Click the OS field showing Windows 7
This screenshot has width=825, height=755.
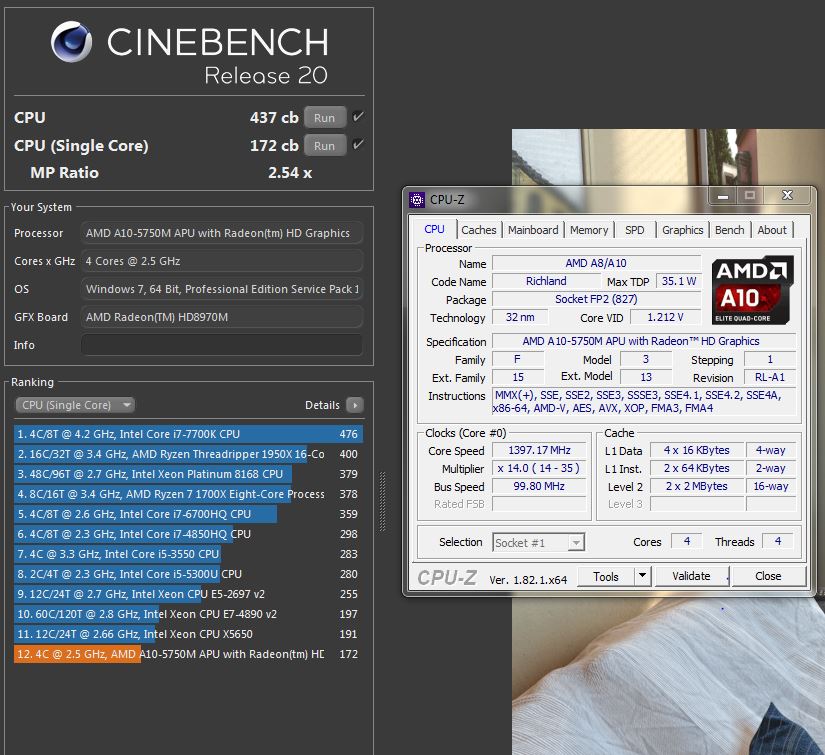click(222, 289)
